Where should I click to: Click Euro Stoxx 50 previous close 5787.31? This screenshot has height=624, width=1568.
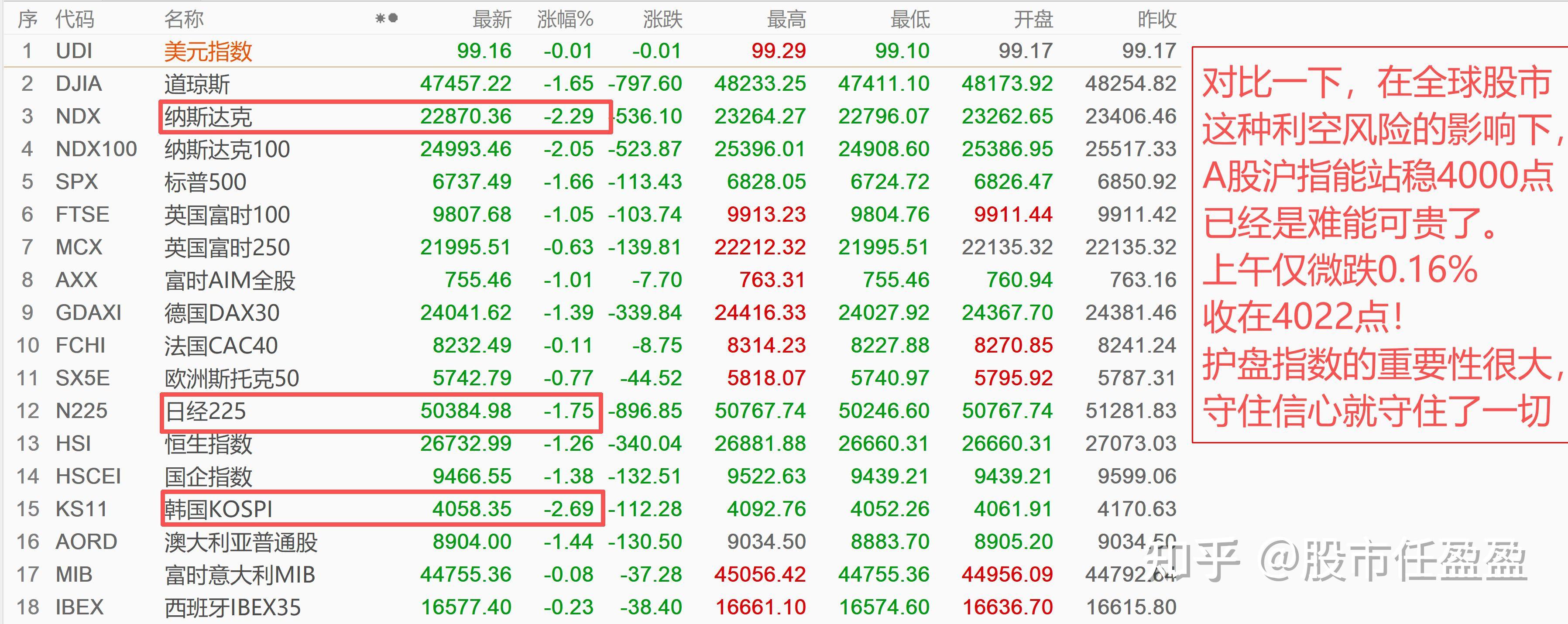(x=1136, y=379)
